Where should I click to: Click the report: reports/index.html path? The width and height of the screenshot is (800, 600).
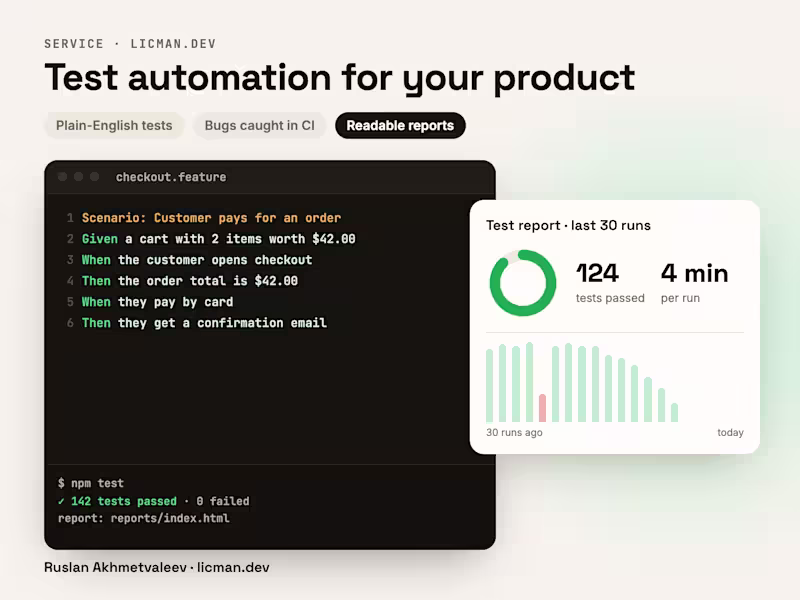[143, 518]
